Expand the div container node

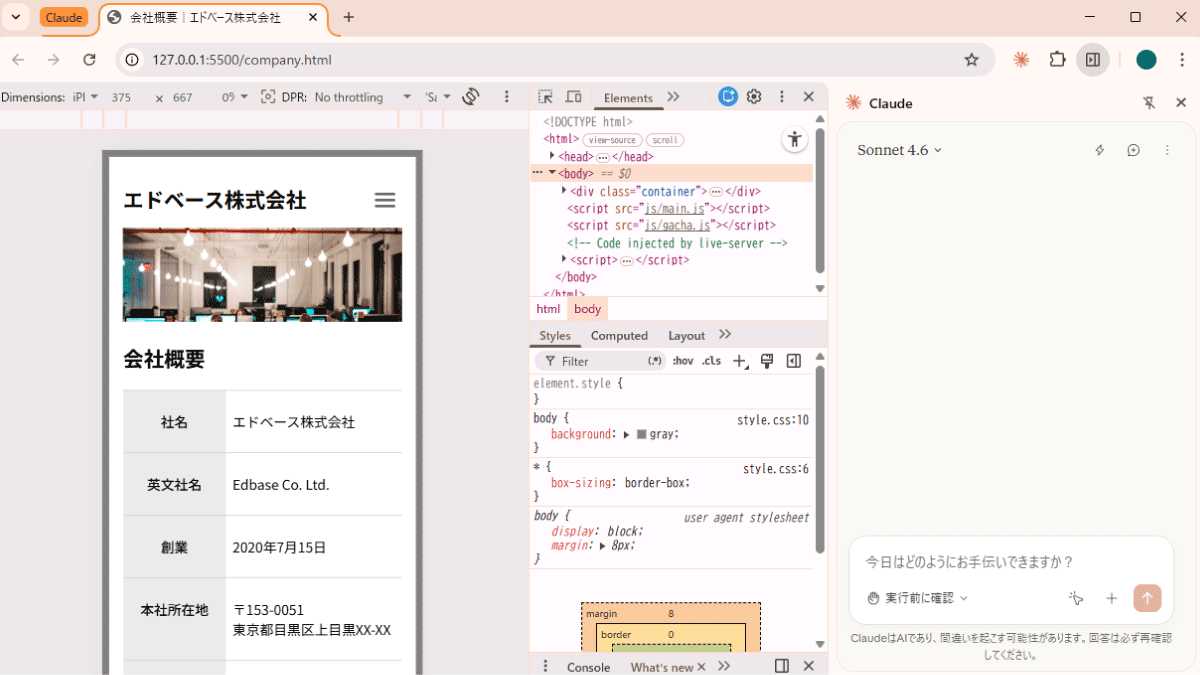click(x=564, y=190)
